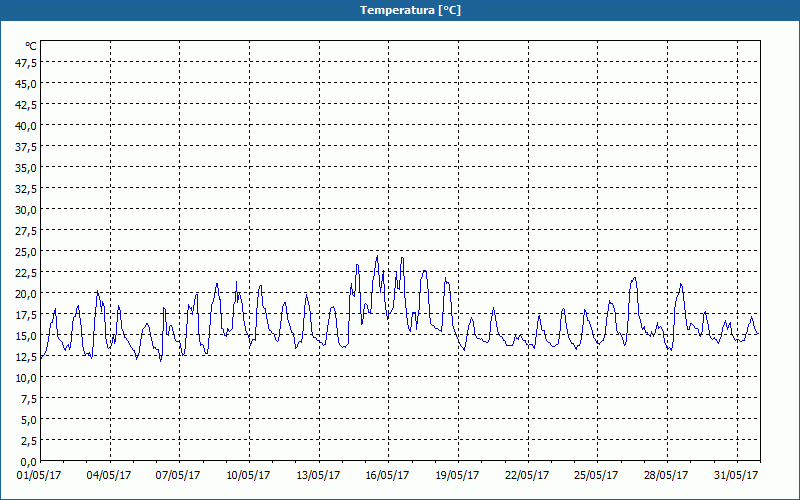Select the 5,0 y-axis label
The image size is (800, 500).
pos(29,420)
